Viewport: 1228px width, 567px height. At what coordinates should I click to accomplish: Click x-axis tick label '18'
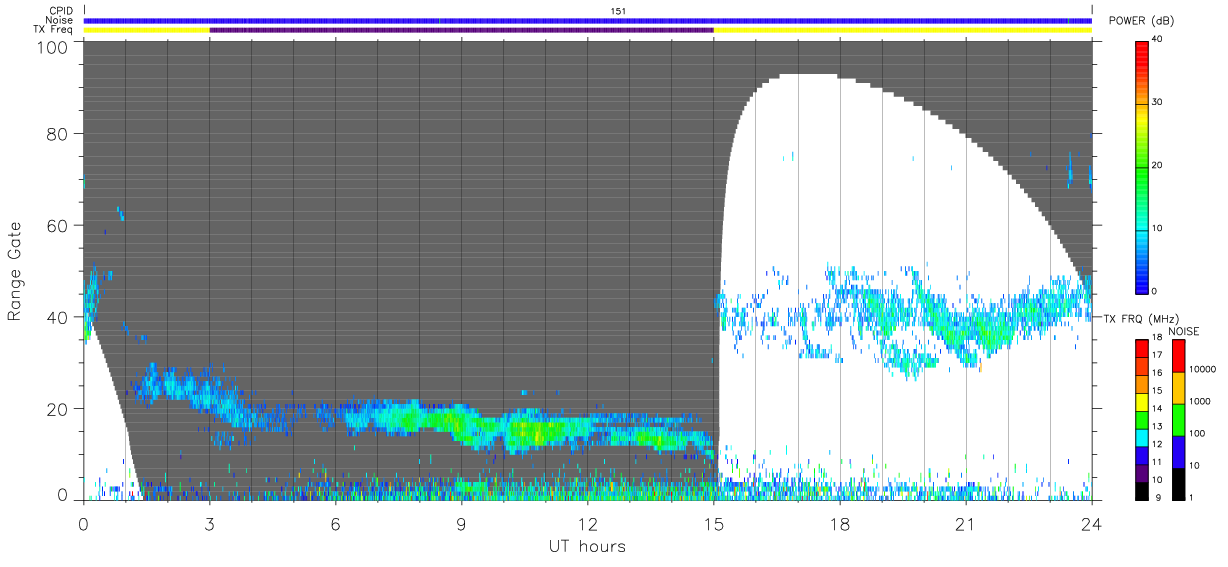pos(840,524)
